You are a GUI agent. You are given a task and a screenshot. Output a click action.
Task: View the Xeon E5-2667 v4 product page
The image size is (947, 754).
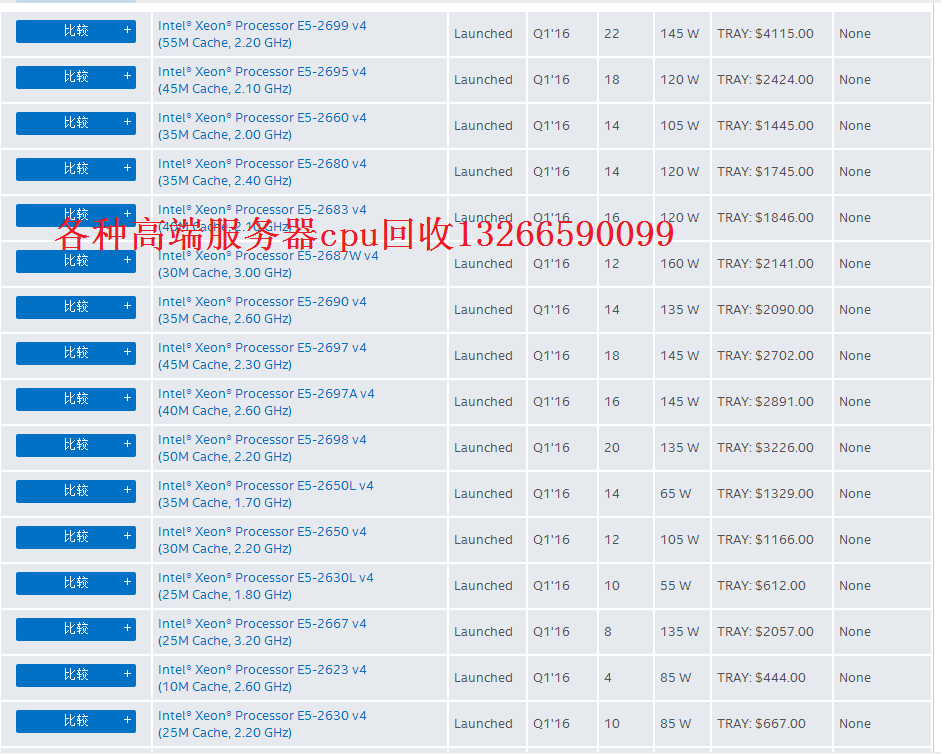(262, 632)
